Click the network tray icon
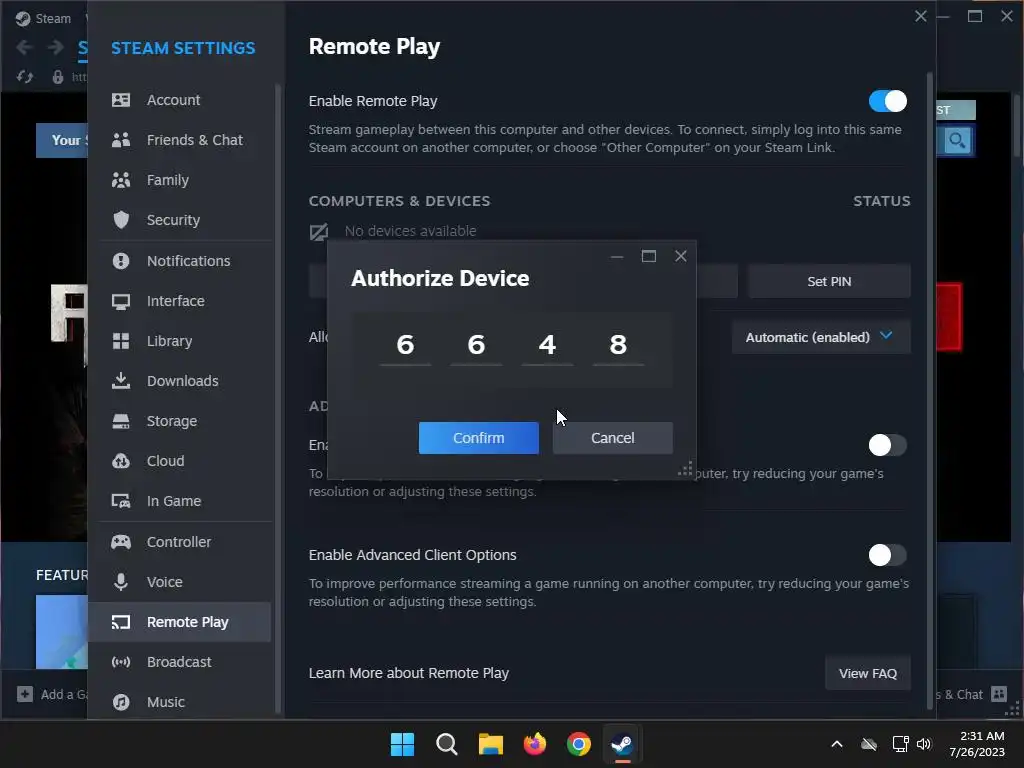1024x768 pixels. [900, 744]
